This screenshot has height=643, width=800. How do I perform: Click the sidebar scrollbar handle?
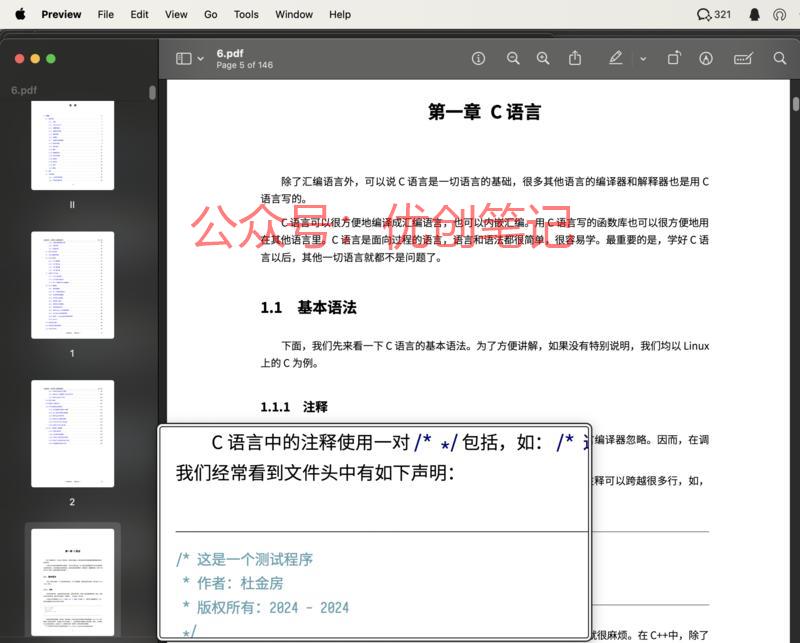[x=152, y=92]
